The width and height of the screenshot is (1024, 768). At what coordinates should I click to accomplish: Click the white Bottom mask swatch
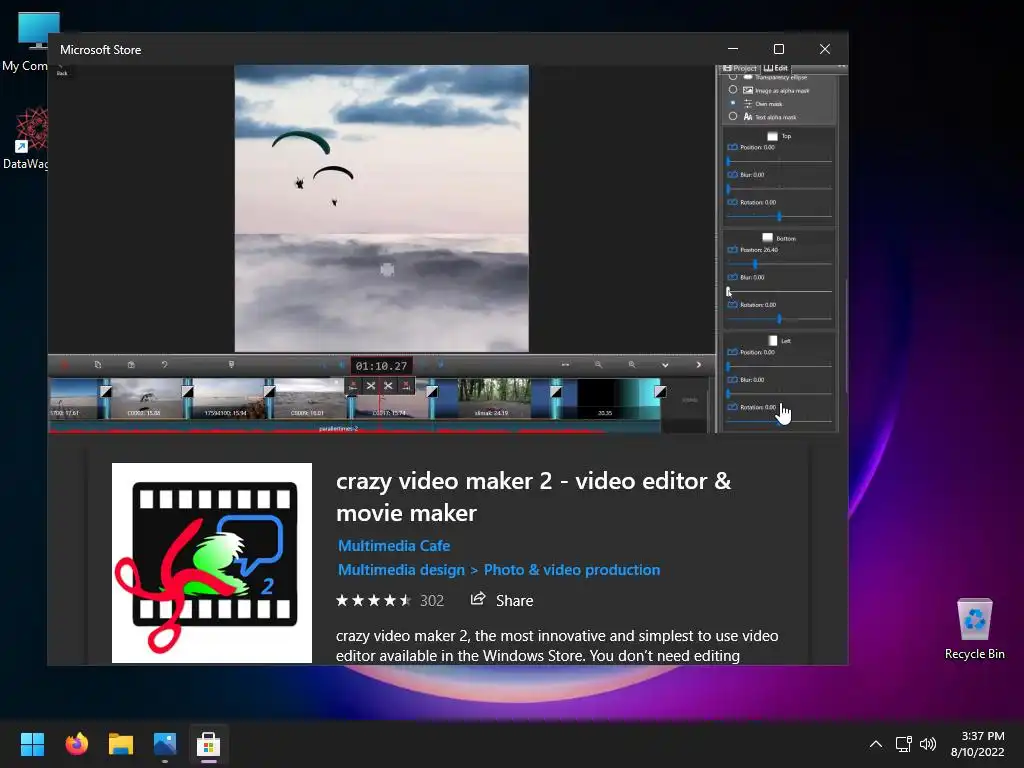767,238
